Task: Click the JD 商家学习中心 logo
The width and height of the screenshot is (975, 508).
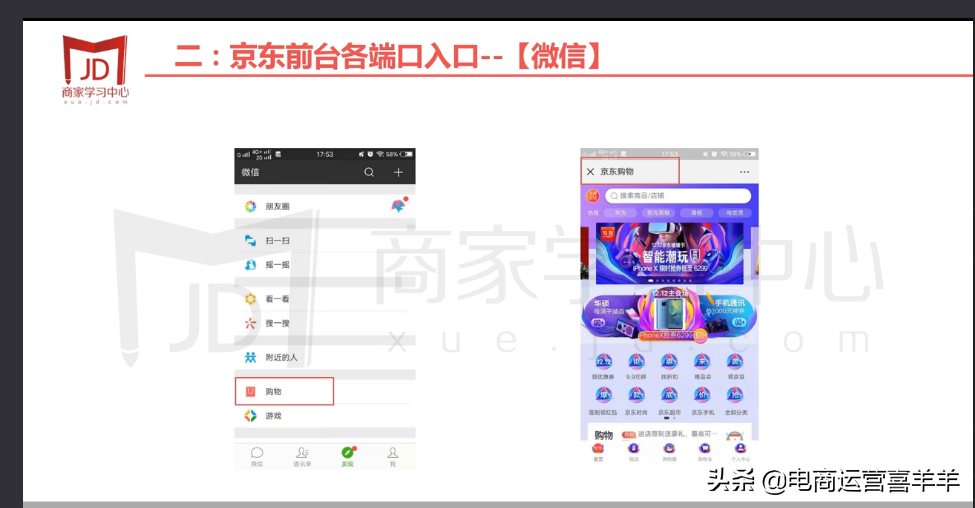Action: (x=95, y=69)
